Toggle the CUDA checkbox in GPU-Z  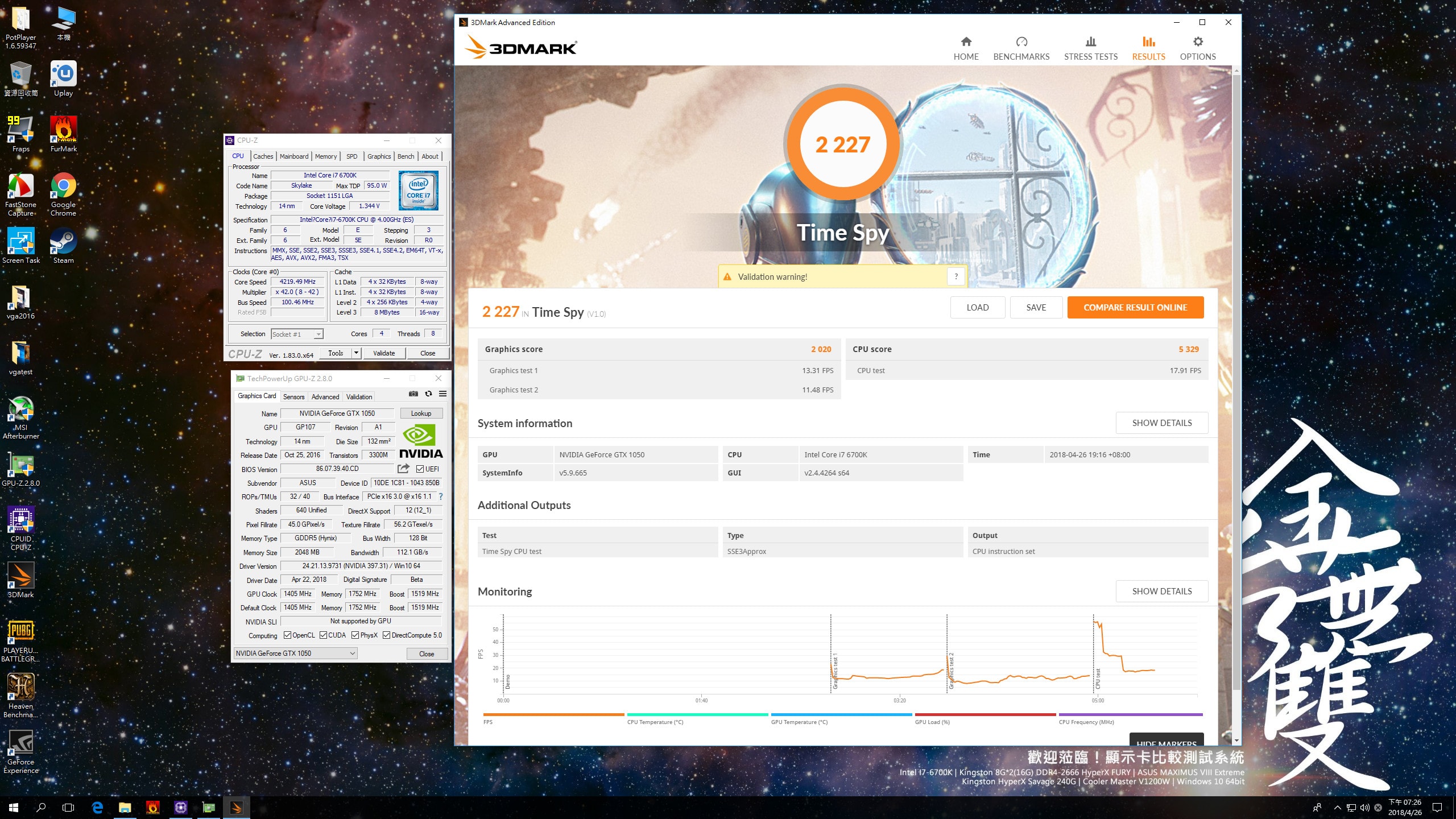323,635
